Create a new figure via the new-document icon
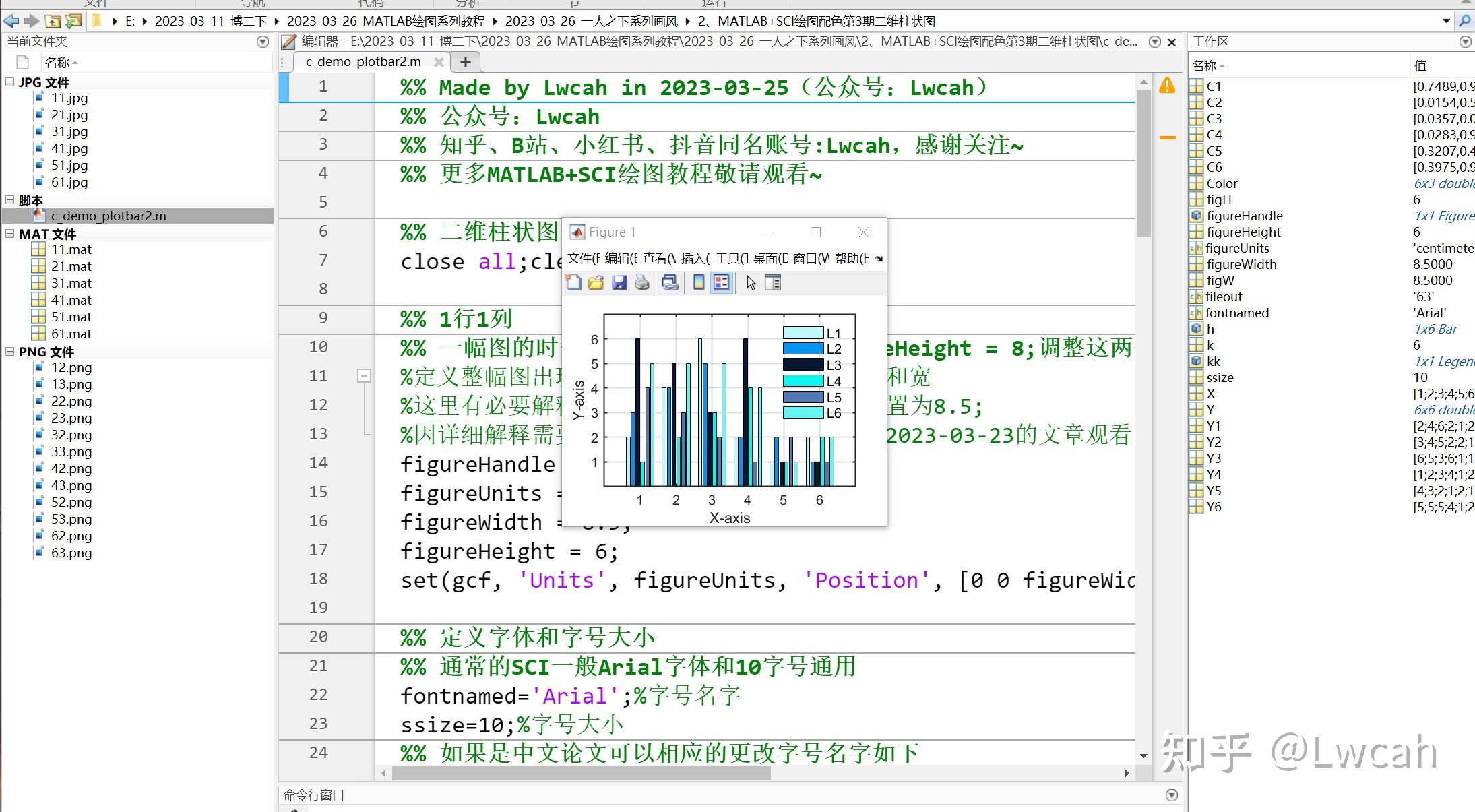 [573, 282]
